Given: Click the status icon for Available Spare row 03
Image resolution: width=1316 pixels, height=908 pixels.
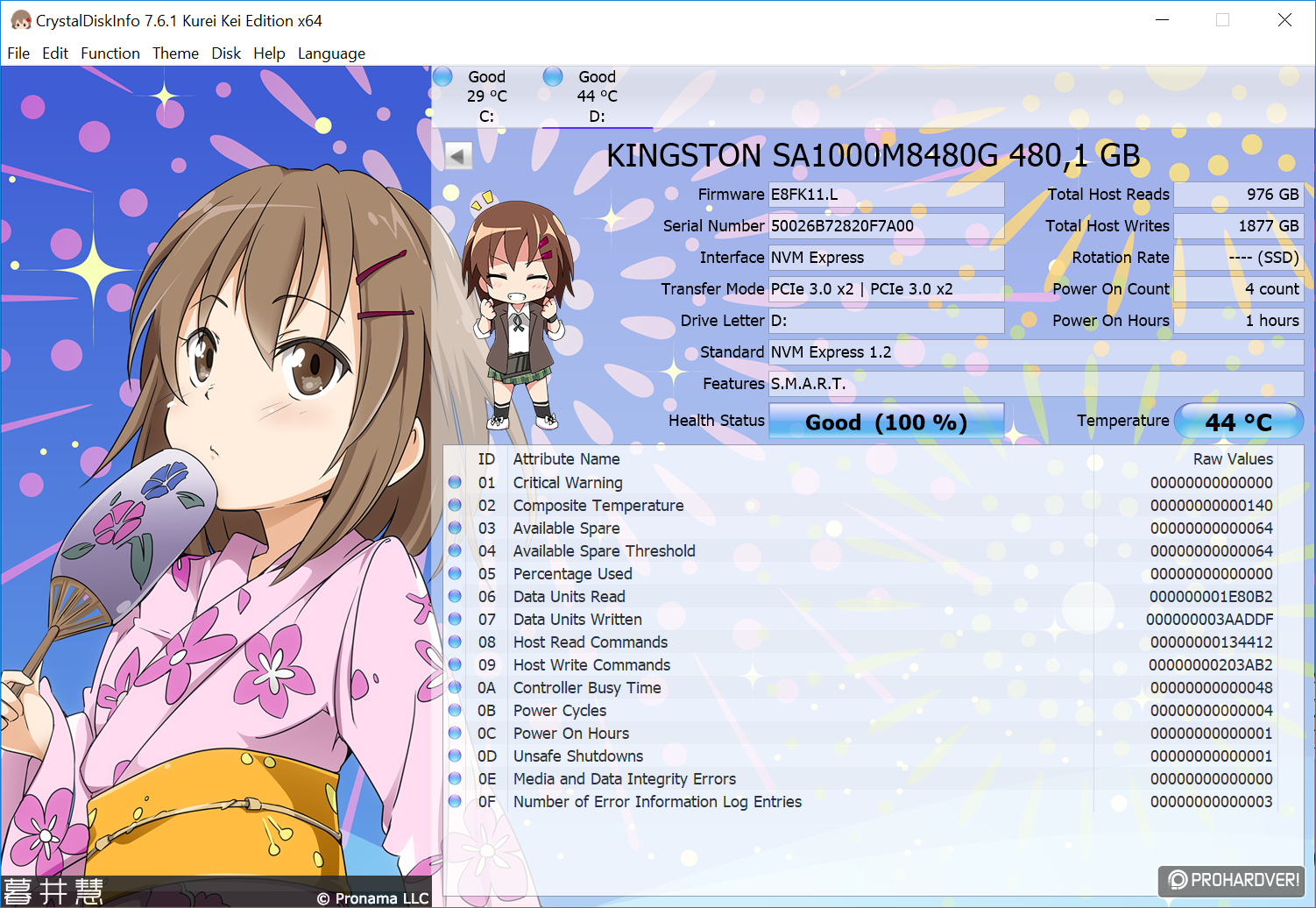Looking at the screenshot, I should click(x=455, y=528).
